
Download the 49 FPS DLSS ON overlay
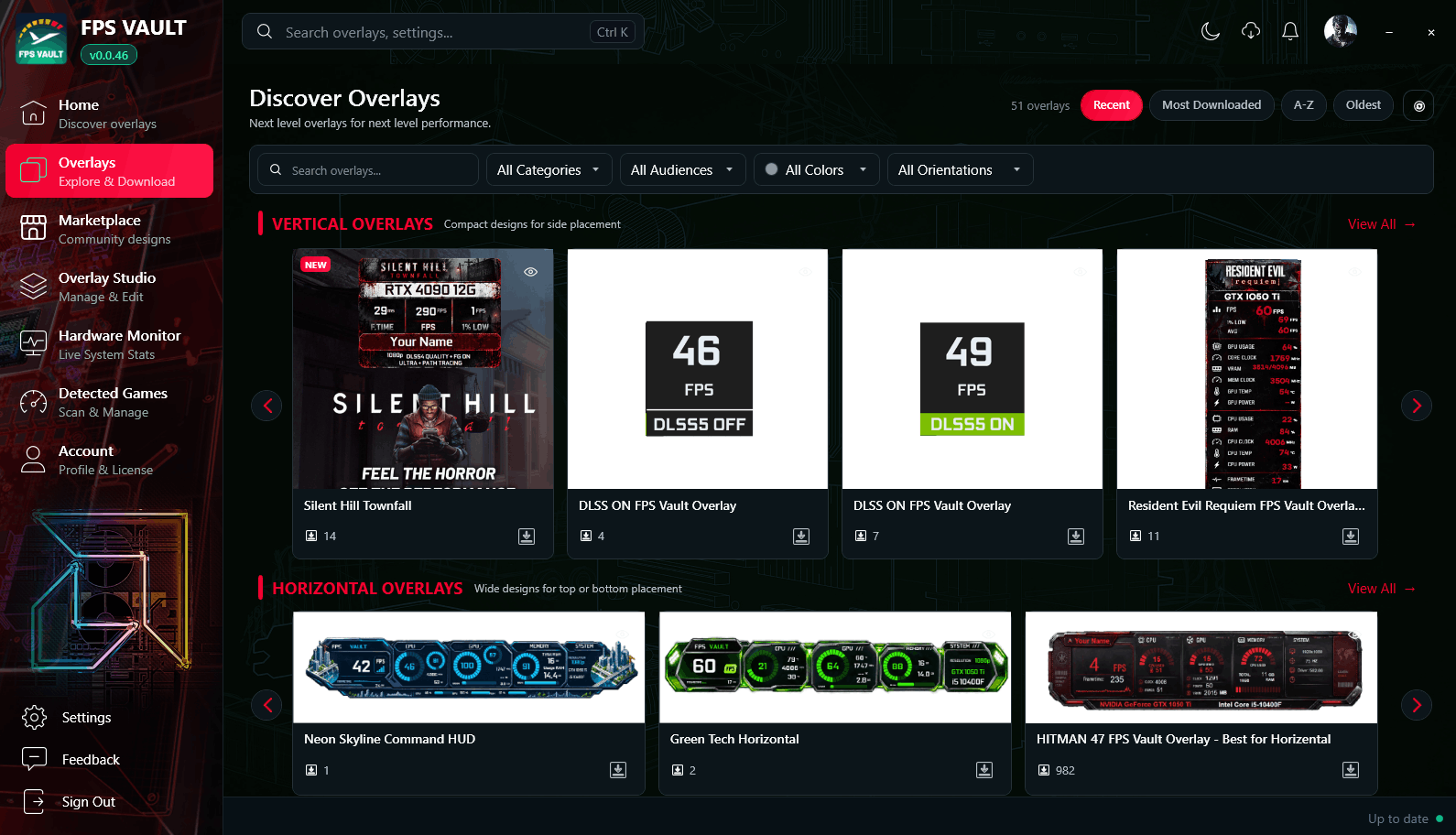1076,537
